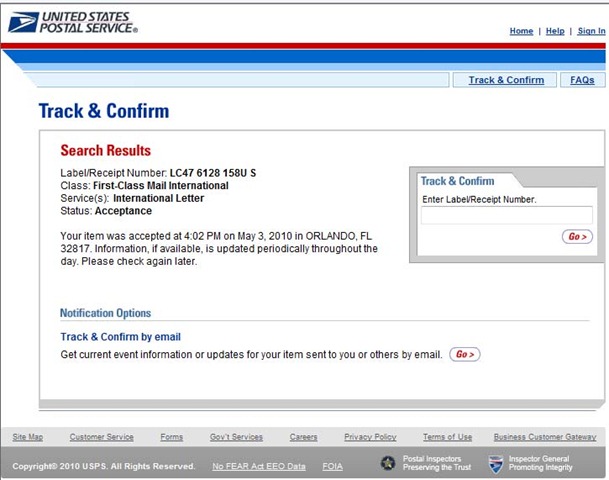Open the Forms footer link
This screenshot has height=480, width=609.
pyautogui.click(x=172, y=437)
